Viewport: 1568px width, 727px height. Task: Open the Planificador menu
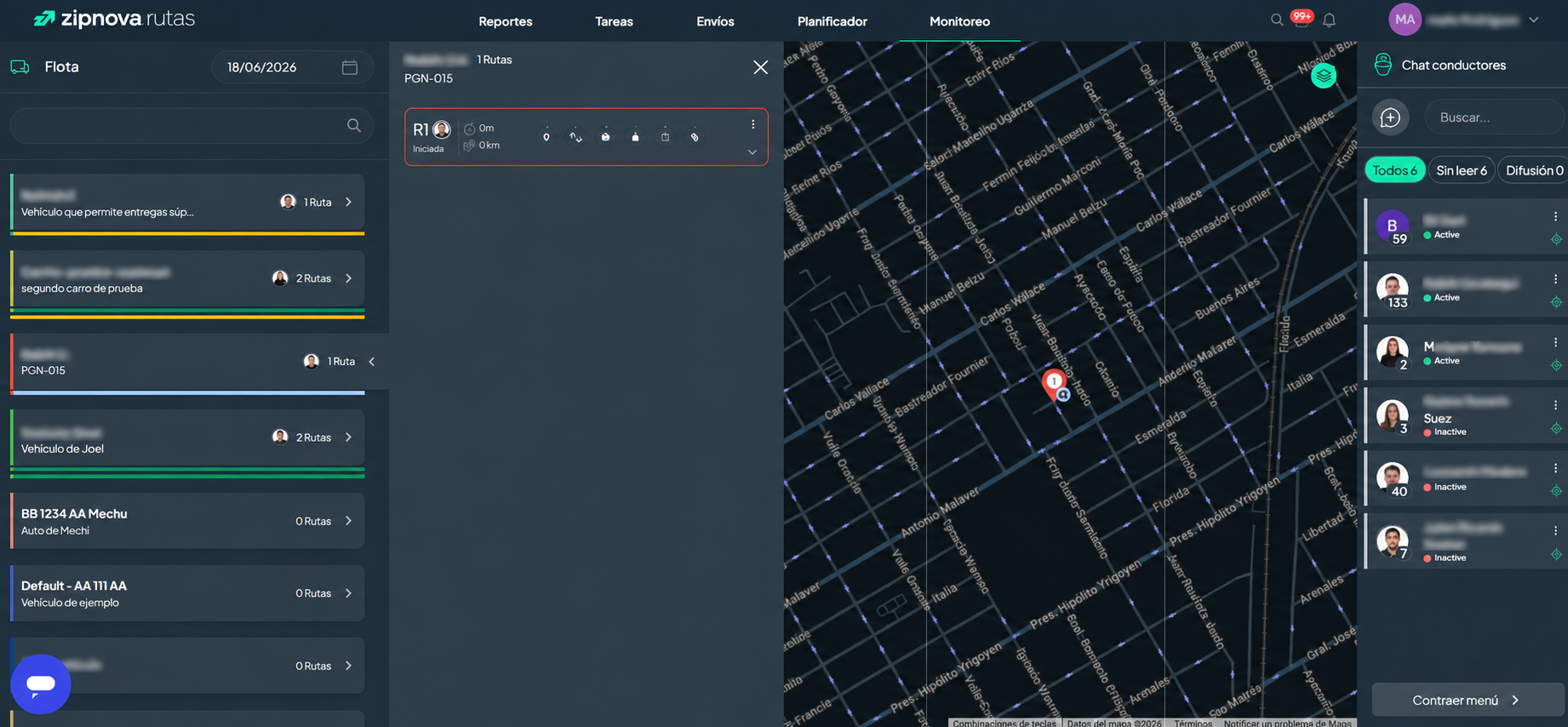point(833,21)
